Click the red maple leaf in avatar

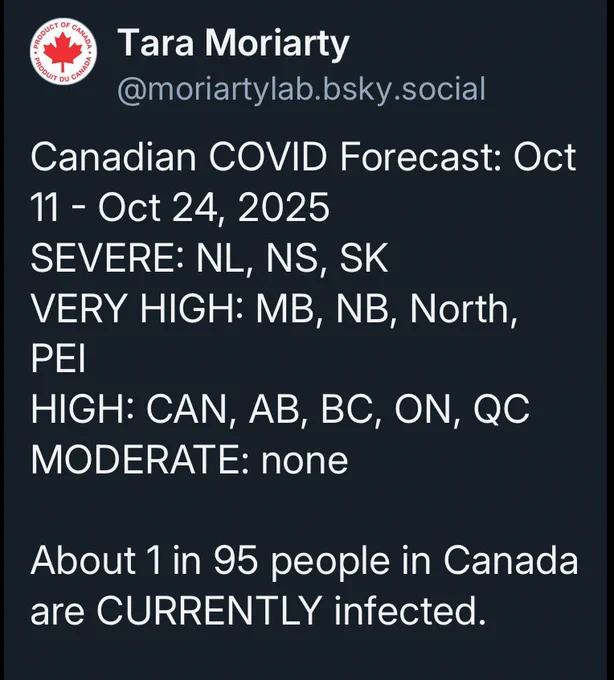coord(63,52)
